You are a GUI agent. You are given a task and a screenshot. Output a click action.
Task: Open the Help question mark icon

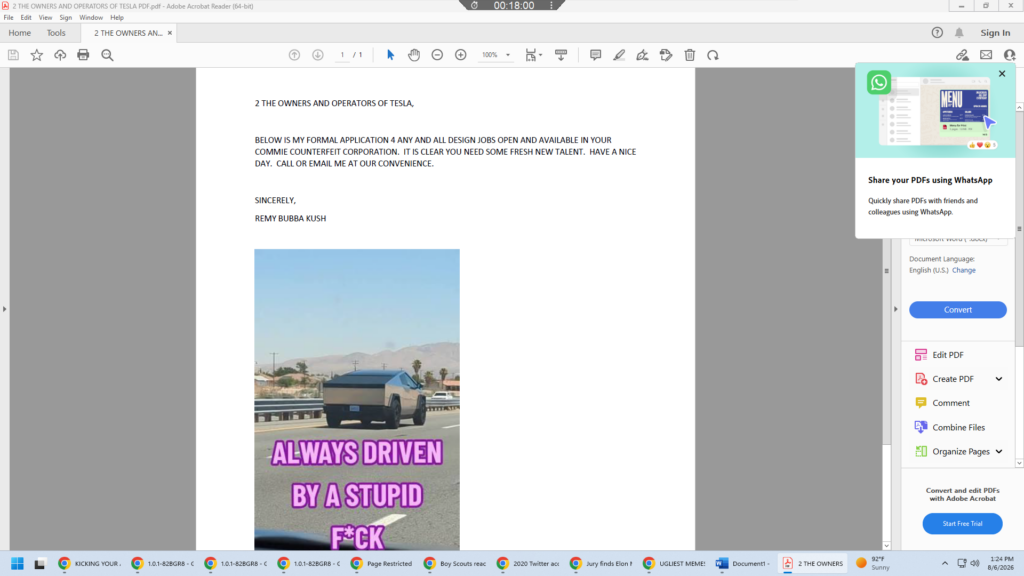(937, 33)
